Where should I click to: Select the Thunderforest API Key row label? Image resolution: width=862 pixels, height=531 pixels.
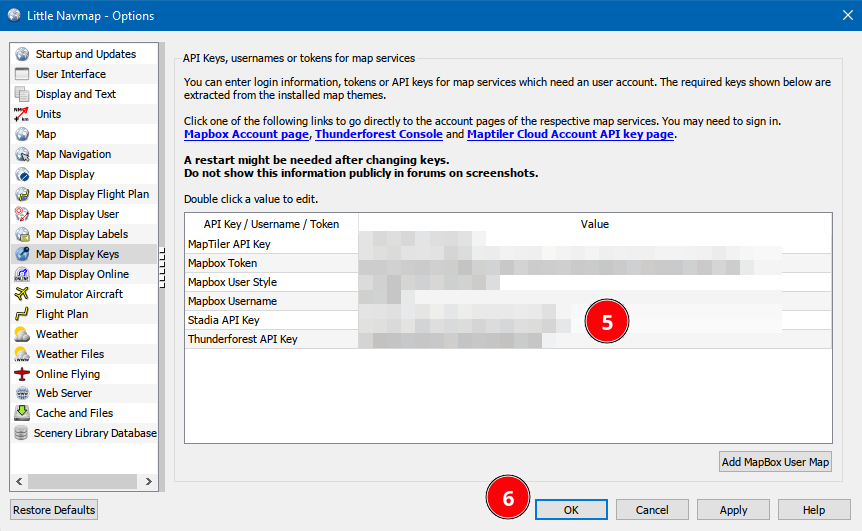(242, 339)
